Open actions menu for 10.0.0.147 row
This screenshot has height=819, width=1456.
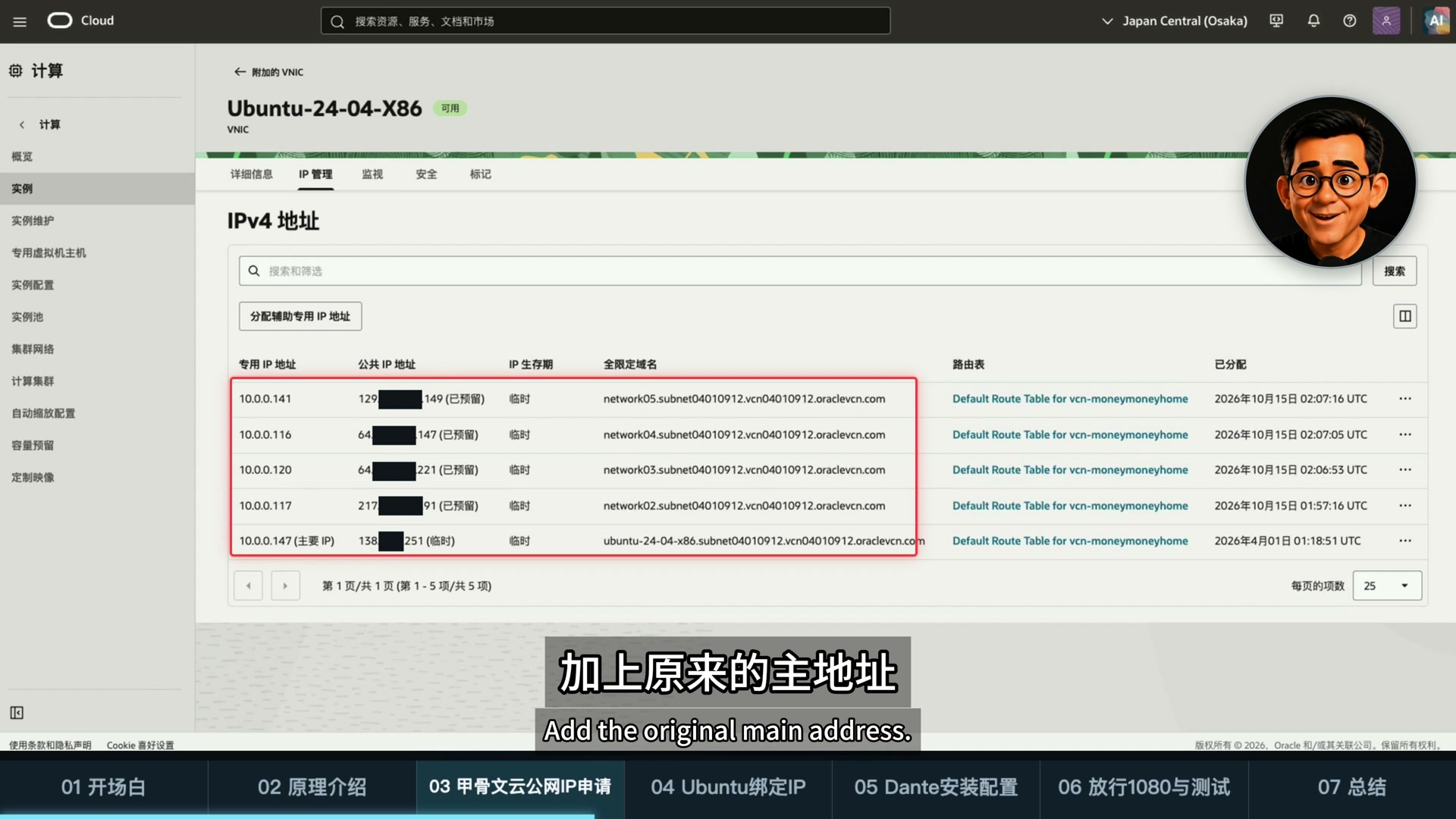(1405, 541)
